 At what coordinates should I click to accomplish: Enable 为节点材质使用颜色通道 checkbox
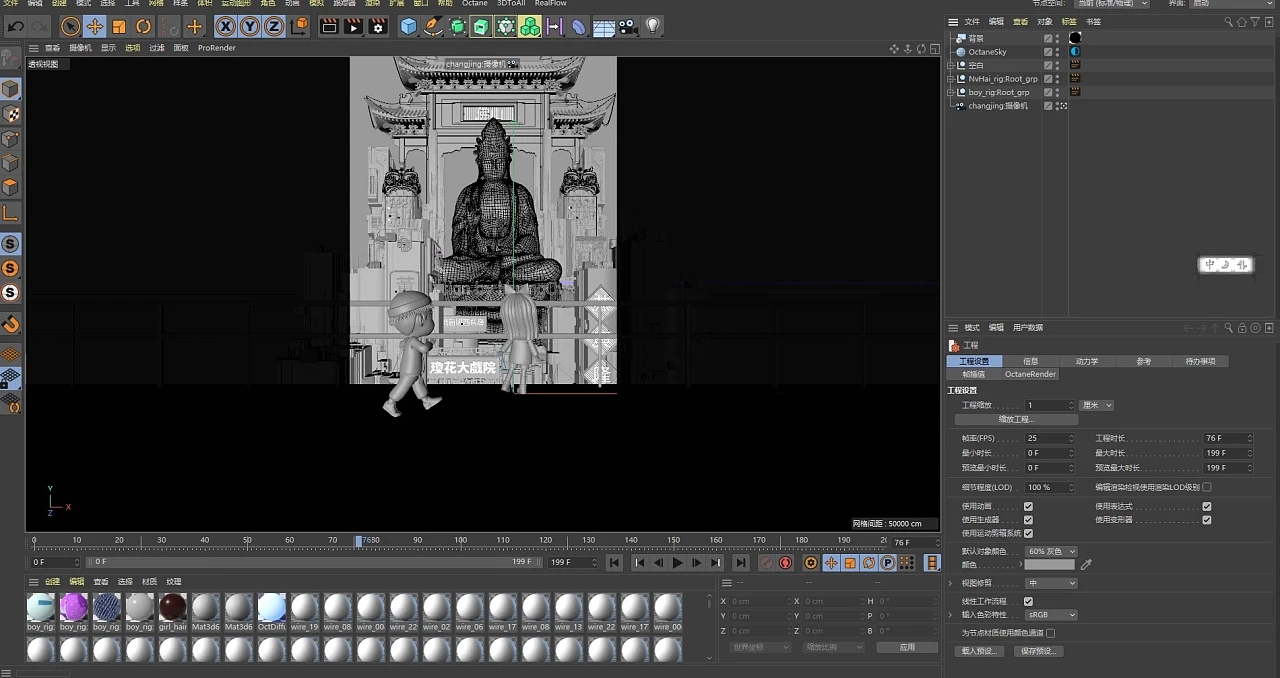(x=1050, y=633)
